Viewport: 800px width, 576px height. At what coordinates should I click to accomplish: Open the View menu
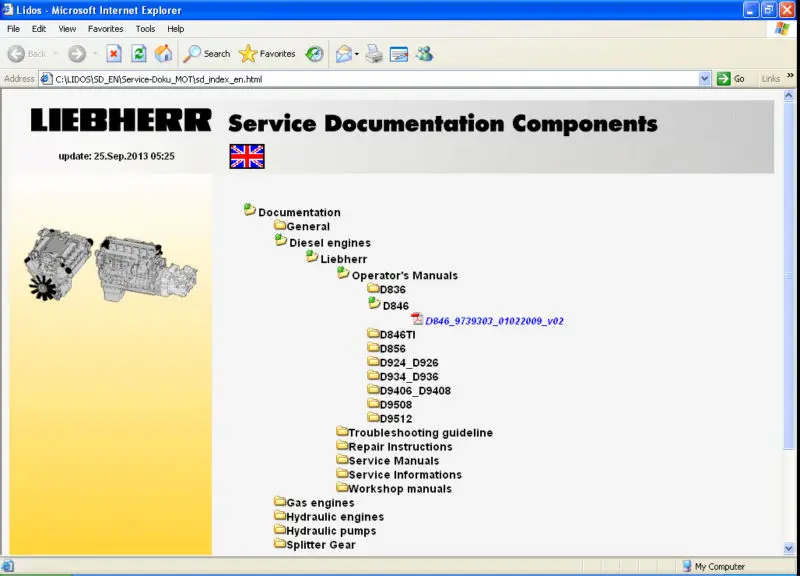[67, 29]
